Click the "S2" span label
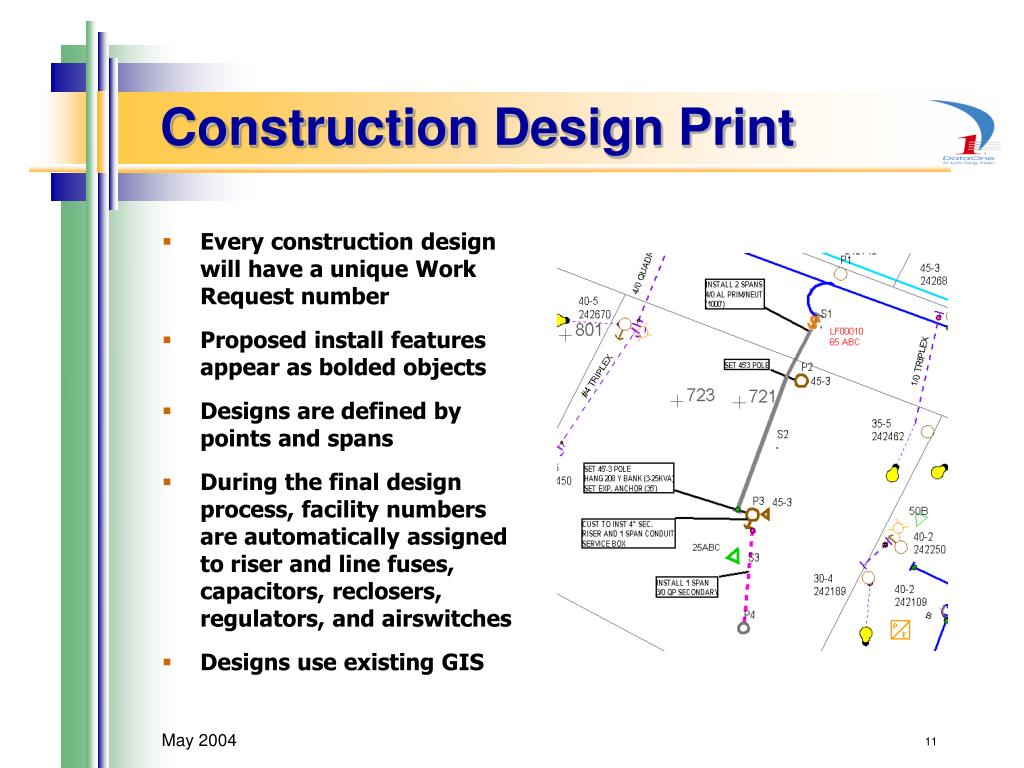The height and width of the screenshot is (768, 1024). (782, 434)
